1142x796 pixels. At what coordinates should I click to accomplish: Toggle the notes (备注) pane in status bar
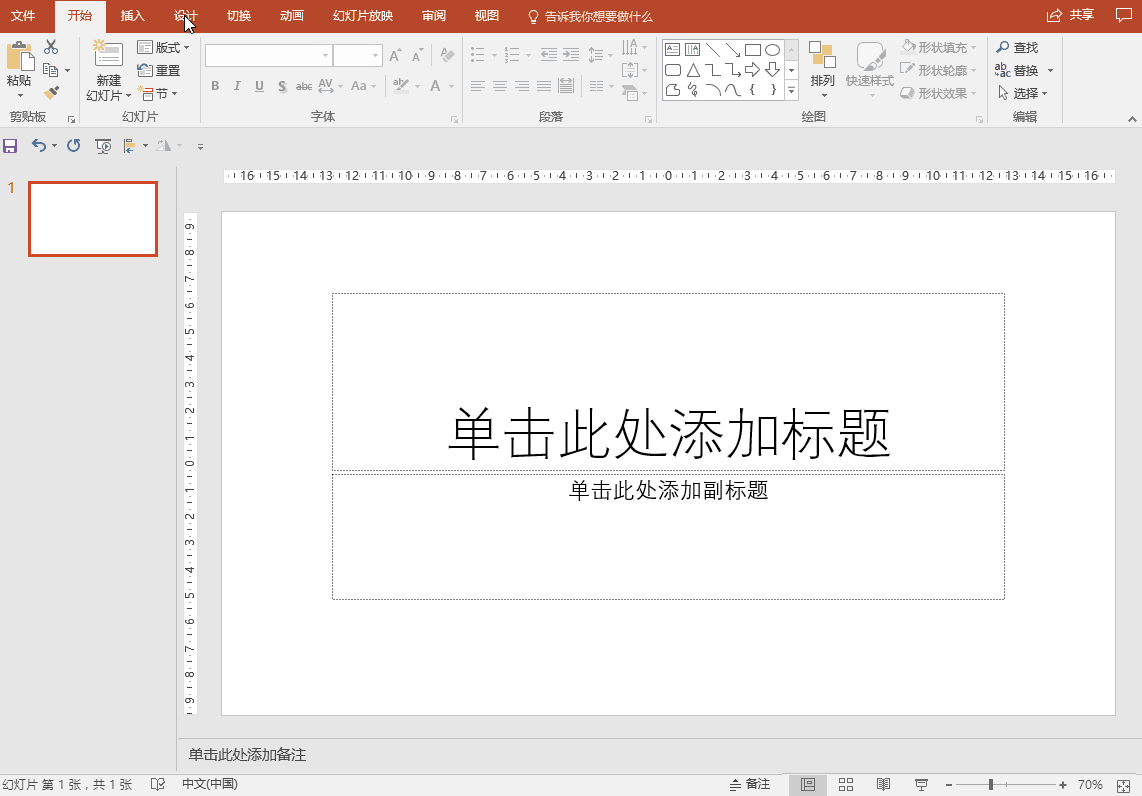750,785
